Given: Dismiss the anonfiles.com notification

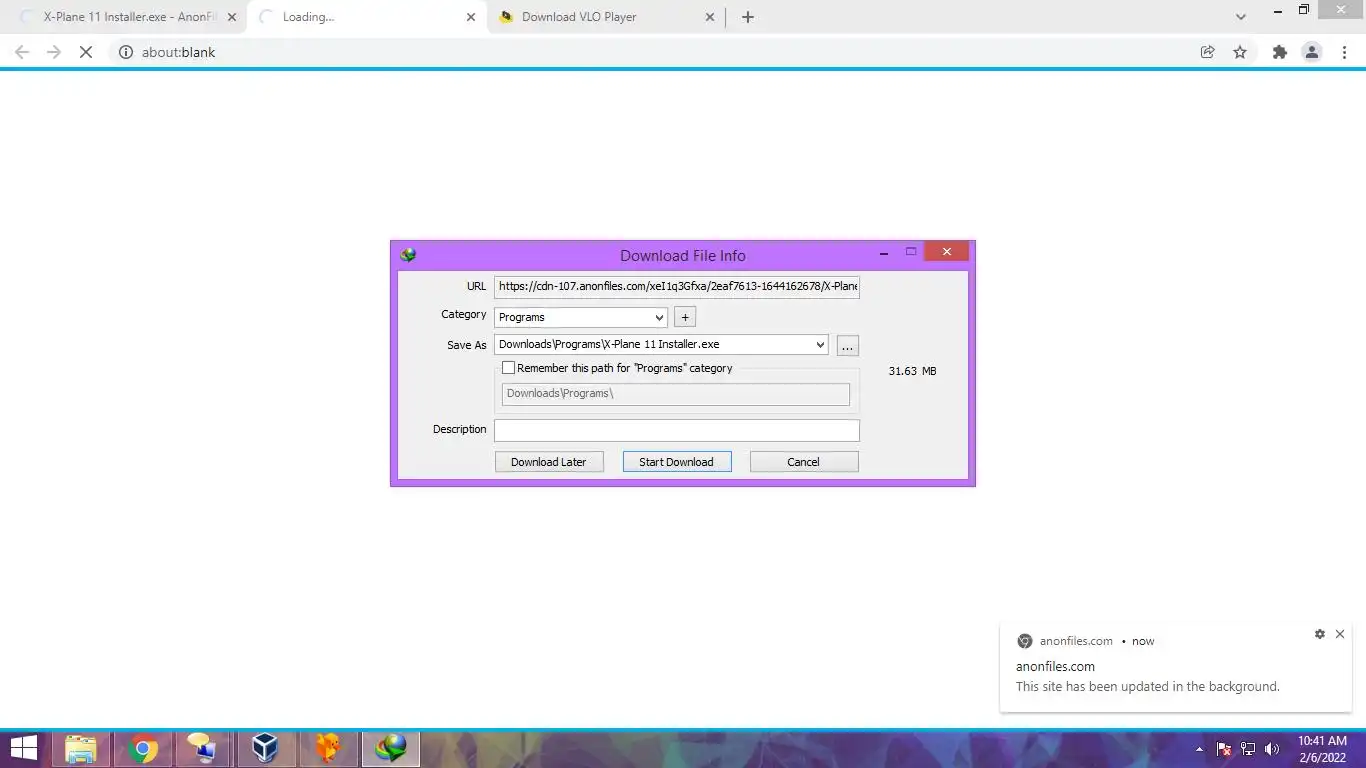Looking at the screenshot, I should pyautogui.click(x=1340, y=634).
